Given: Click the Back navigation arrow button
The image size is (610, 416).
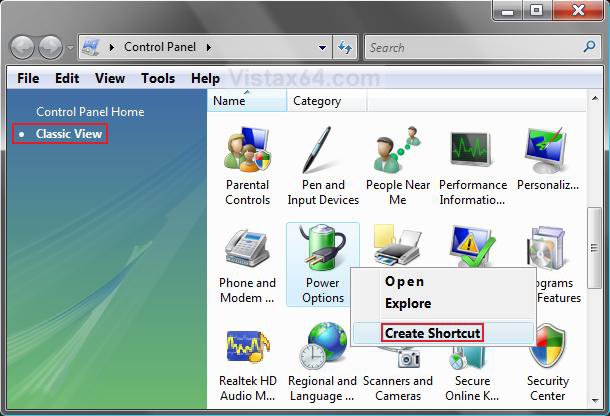Looking at the screenshot, I should coord(22,47).
